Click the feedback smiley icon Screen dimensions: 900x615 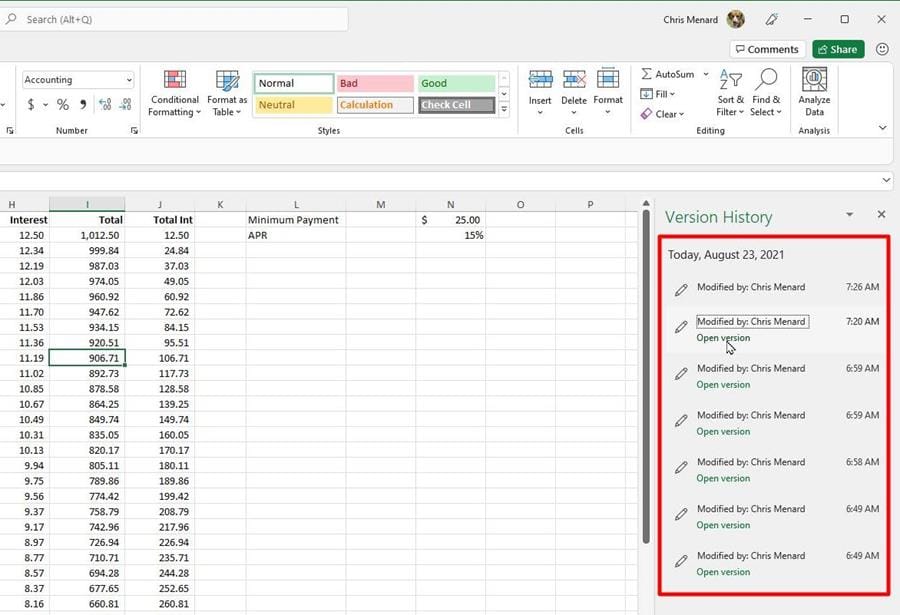[x=881, y=48]
